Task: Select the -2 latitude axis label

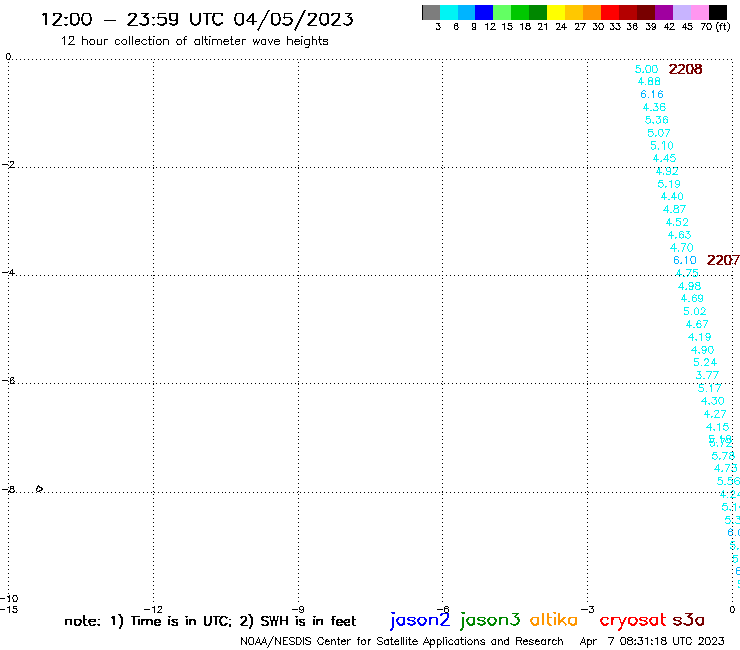Action: point(8,165)
